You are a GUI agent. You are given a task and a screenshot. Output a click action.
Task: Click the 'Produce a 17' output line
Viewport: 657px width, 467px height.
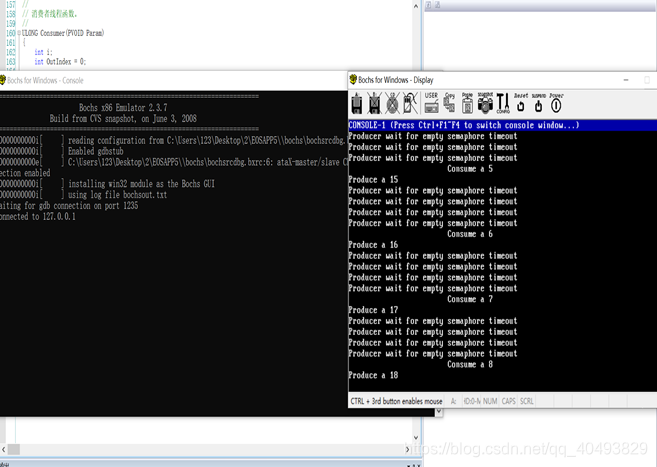[373, 310]
